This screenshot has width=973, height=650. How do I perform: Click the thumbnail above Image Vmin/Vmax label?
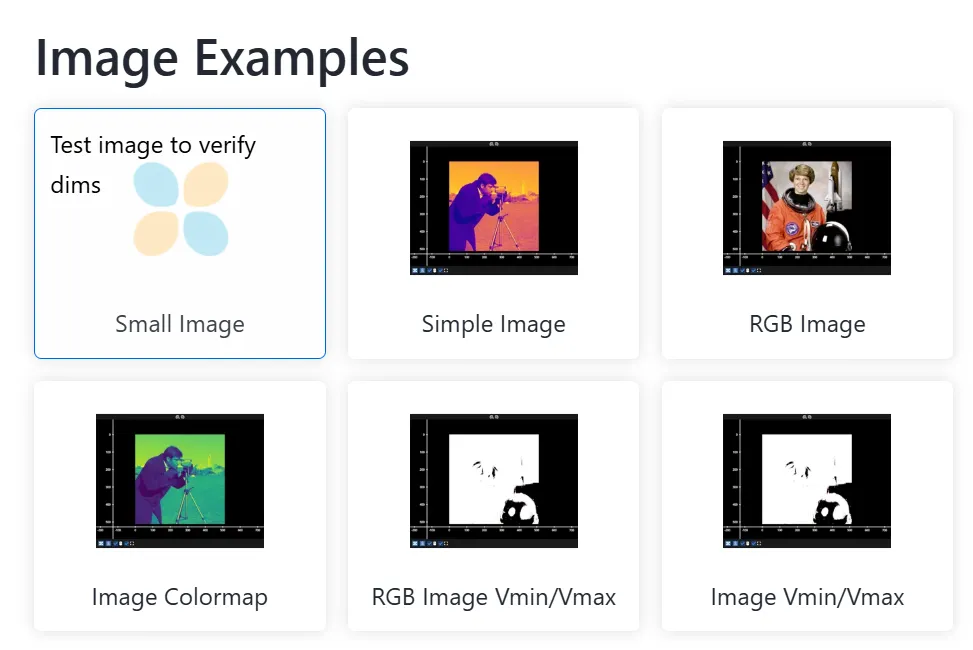[807, 480]
